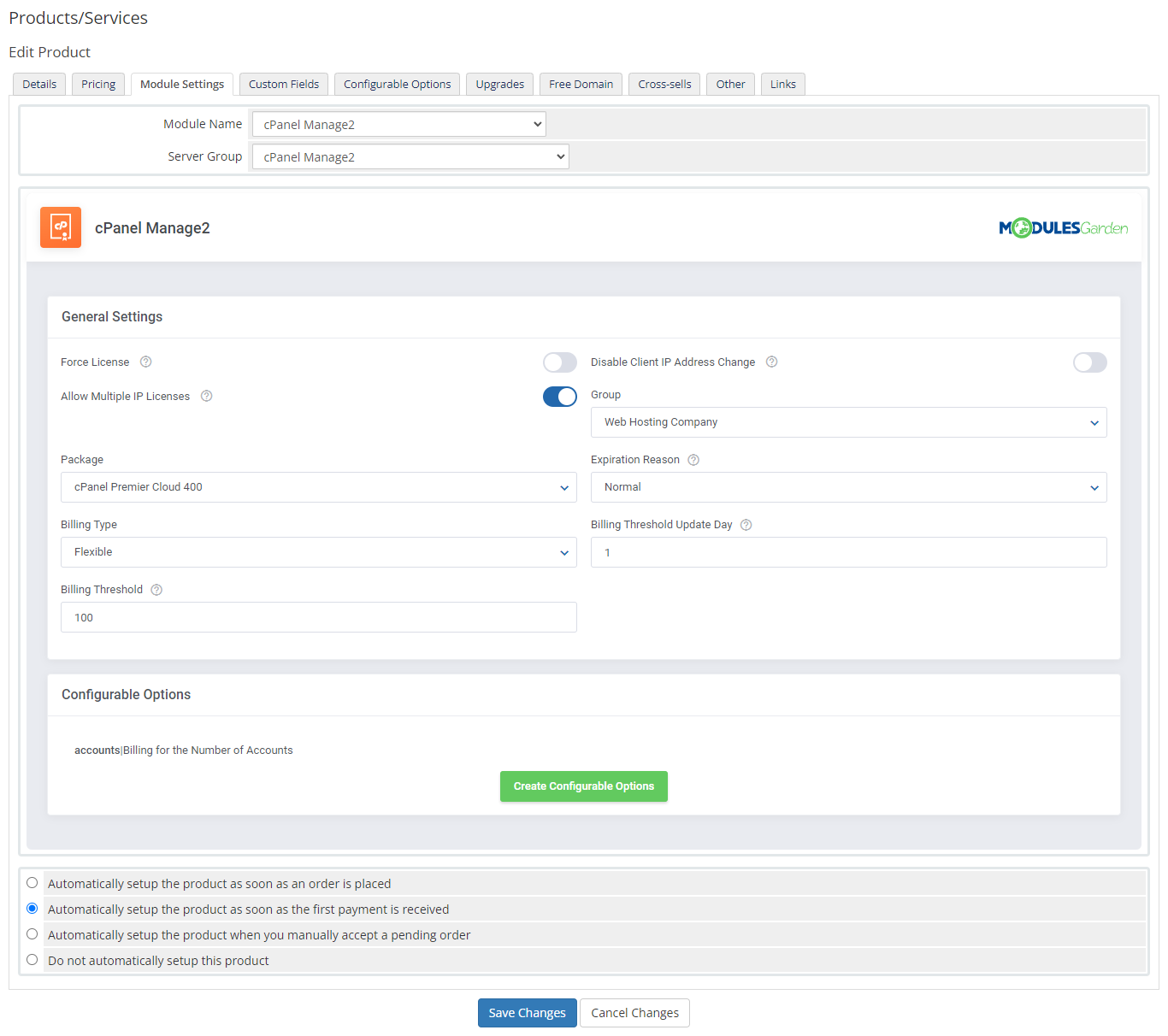1168x1036 pixels.
Task: Open the Pricing tab
Action: (97, 84)
